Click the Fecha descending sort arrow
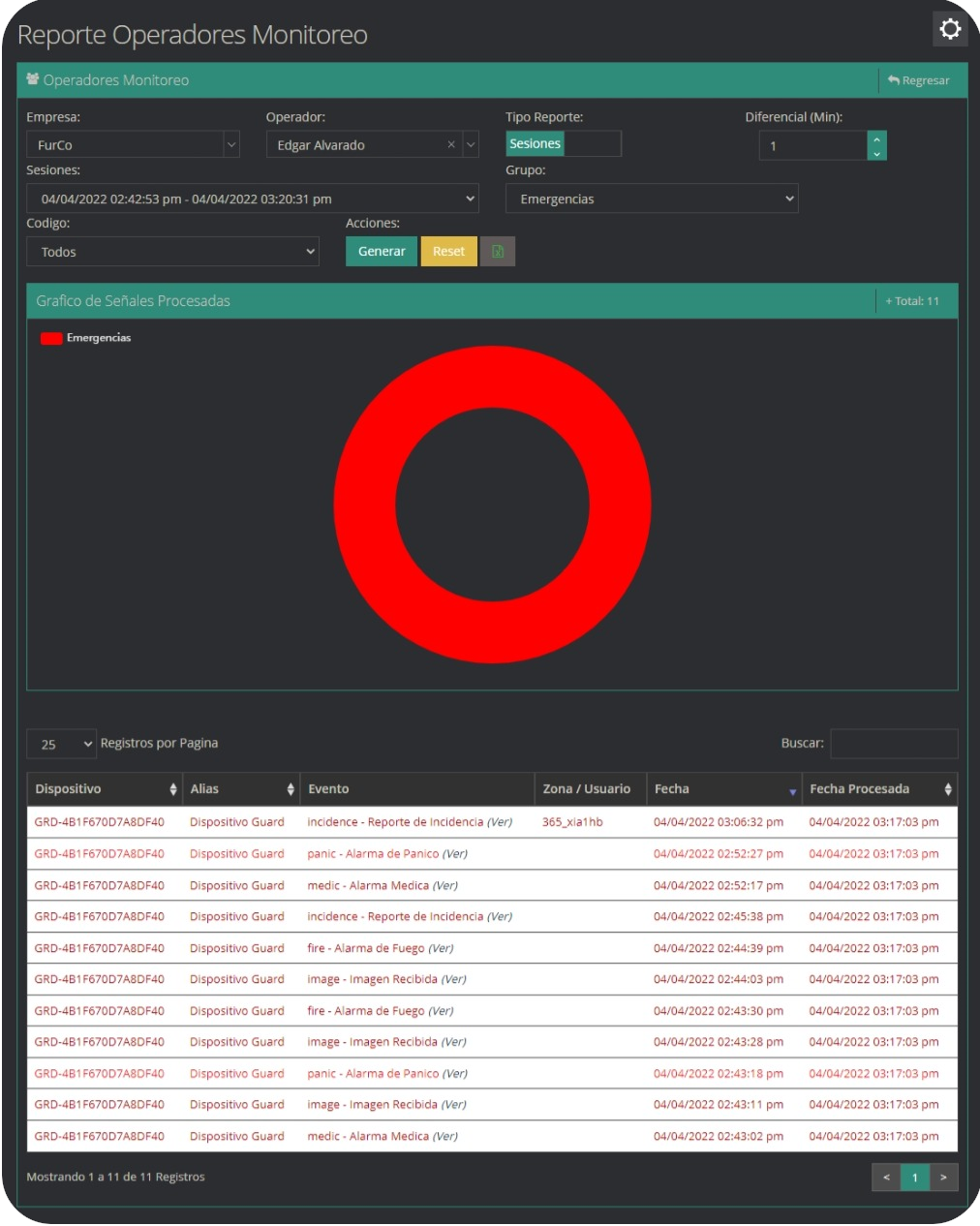The width and height of the screenshot is (980, 1226). [x=792, y=792]
